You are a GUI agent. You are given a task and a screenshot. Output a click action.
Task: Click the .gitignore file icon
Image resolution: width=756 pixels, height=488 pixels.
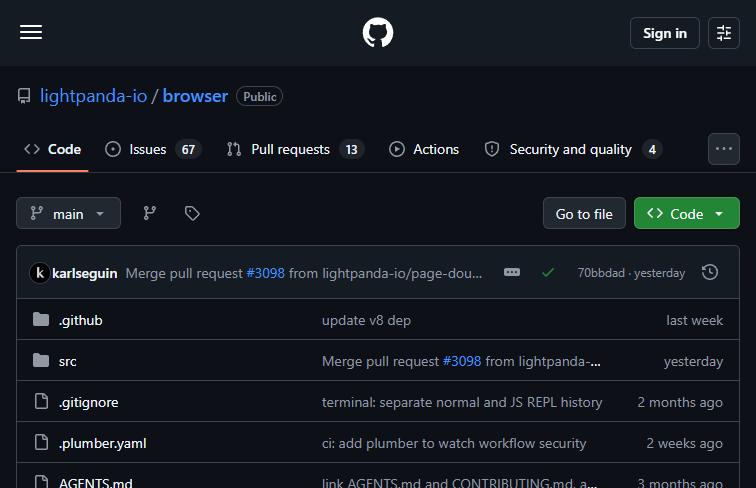click(41, 401)
